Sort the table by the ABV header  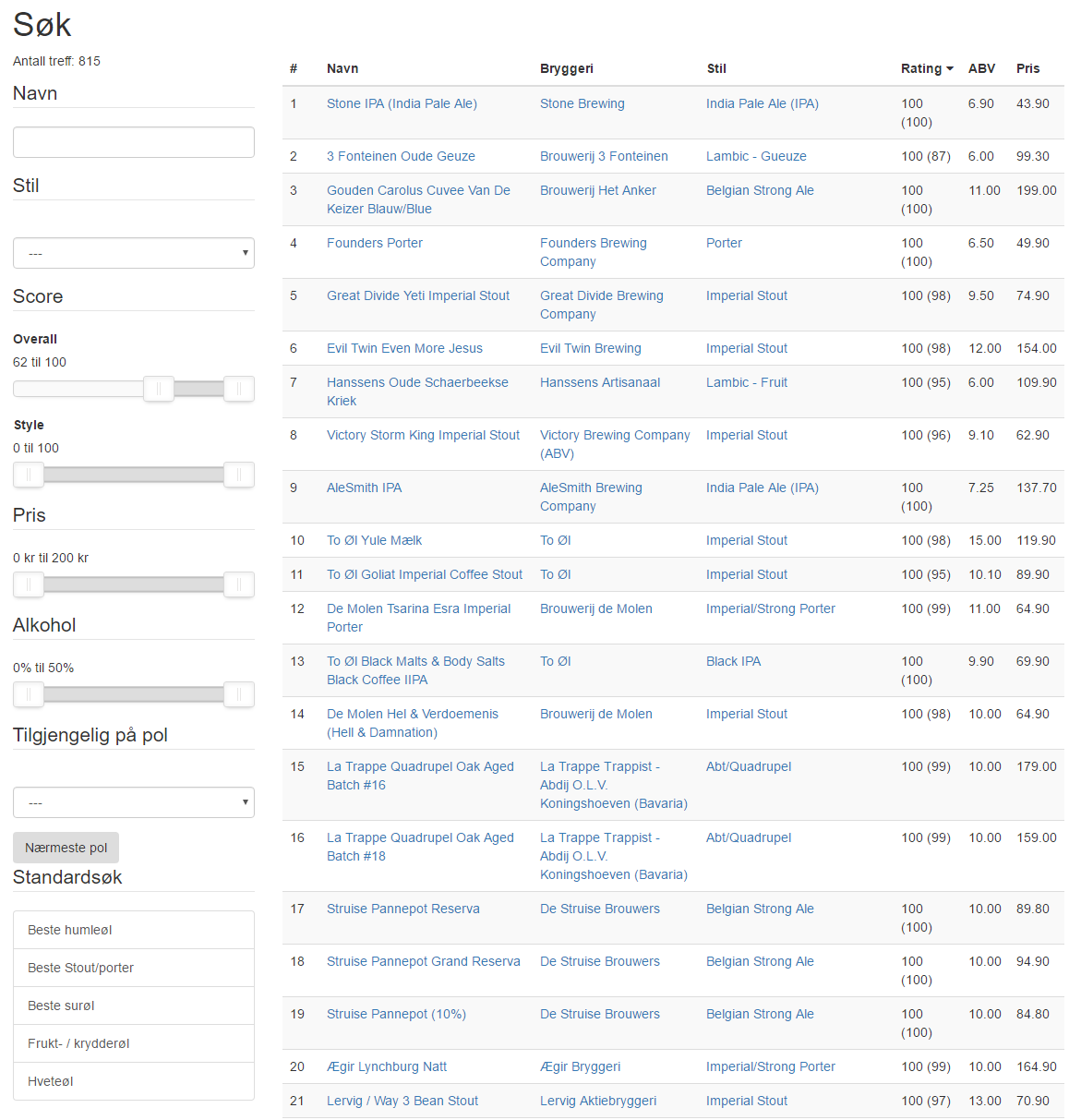point(981,68)
